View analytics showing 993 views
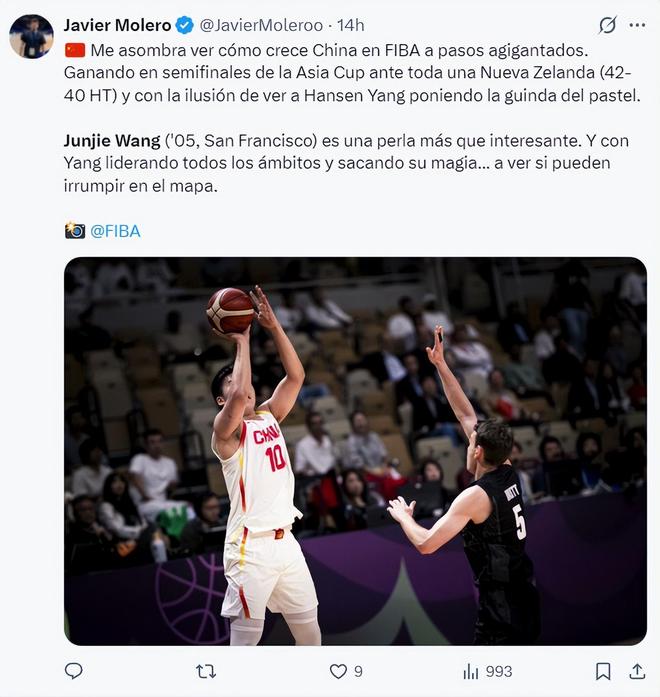Viewport: 660px width, 697px height. [x=488, y=671]
